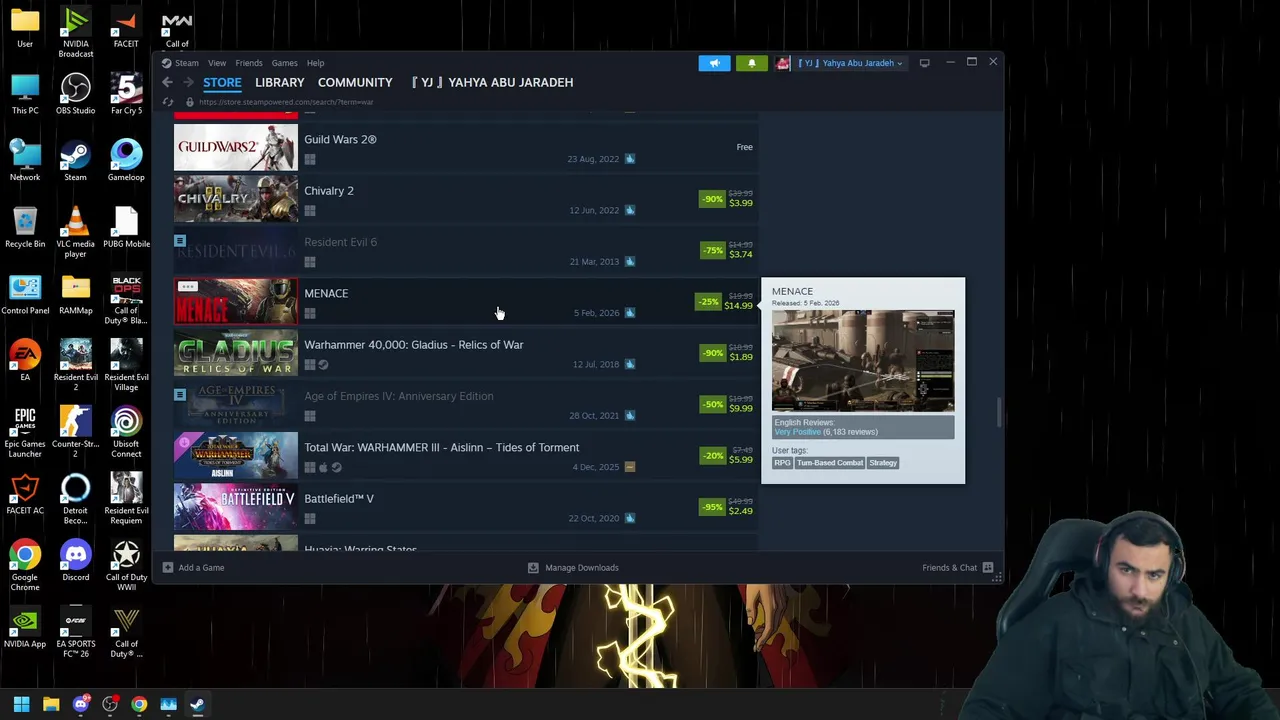Open OBS Studio desktop shortcut
Image resolution: width=1280 pixels, height=720 pixels.
pyautogui.click(x=75, y=94)
